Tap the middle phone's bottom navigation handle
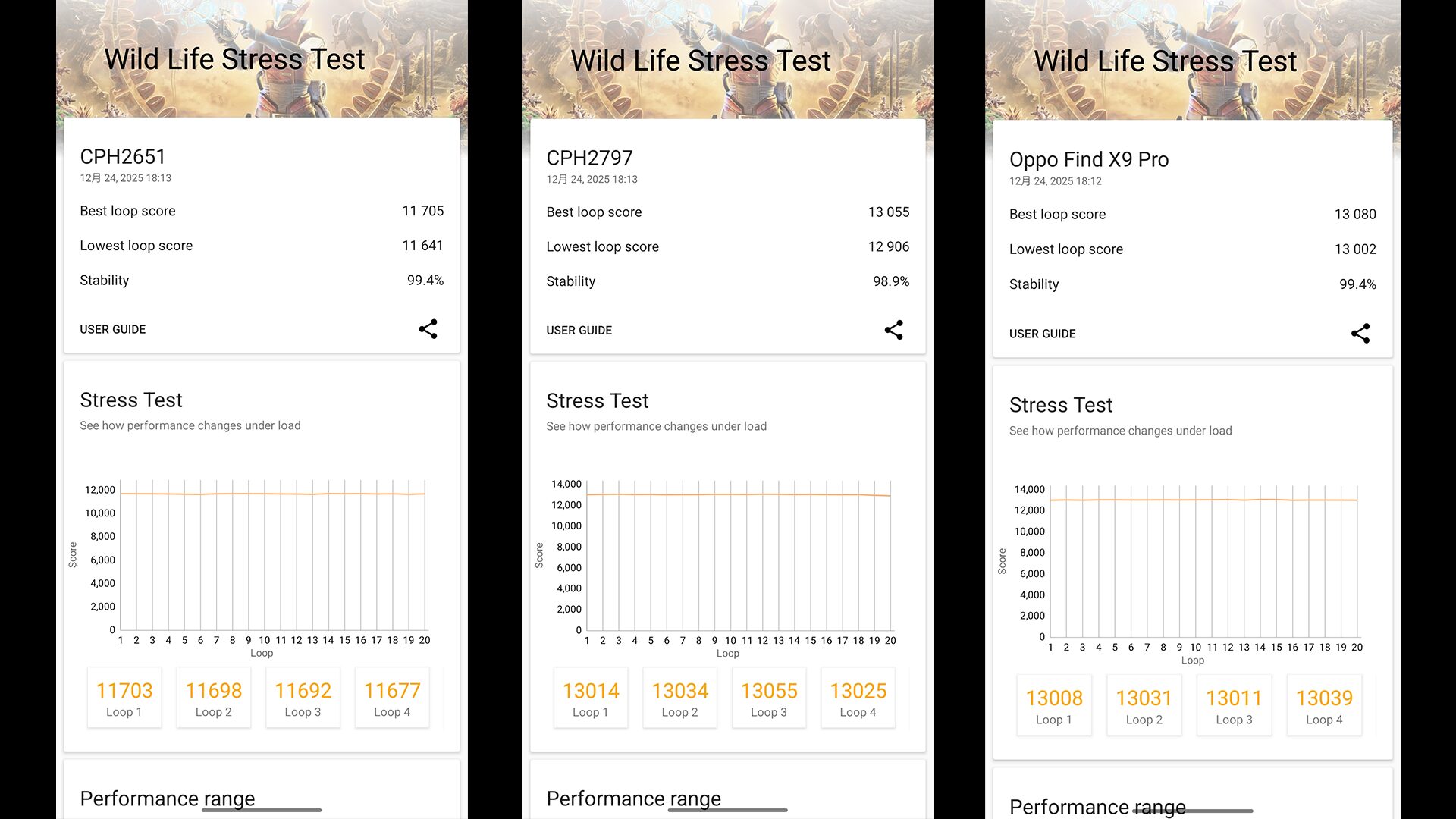Screen dimensions: 1456x819 pos(727,810)
